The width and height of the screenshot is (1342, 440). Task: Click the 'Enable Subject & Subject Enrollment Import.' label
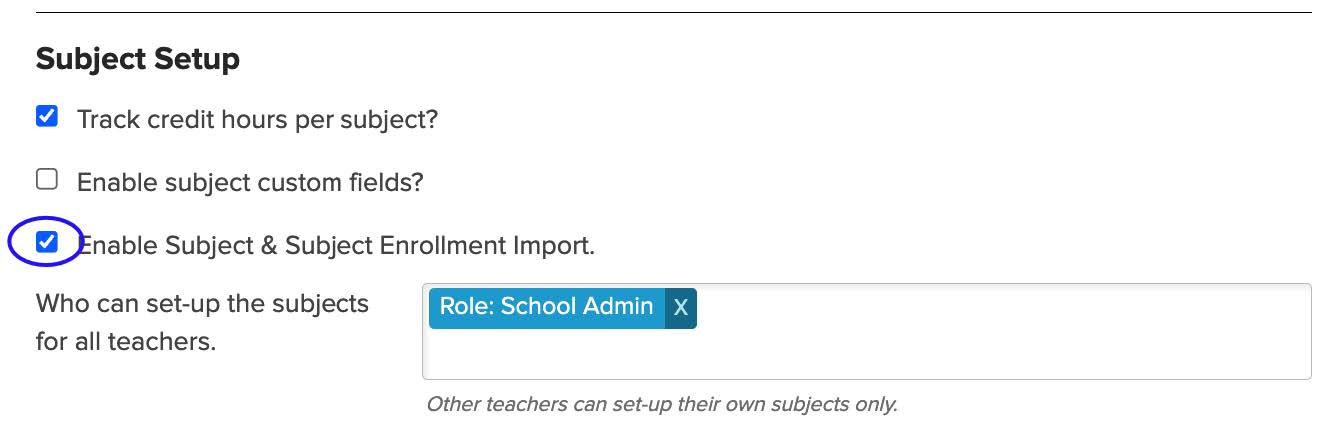336,245
